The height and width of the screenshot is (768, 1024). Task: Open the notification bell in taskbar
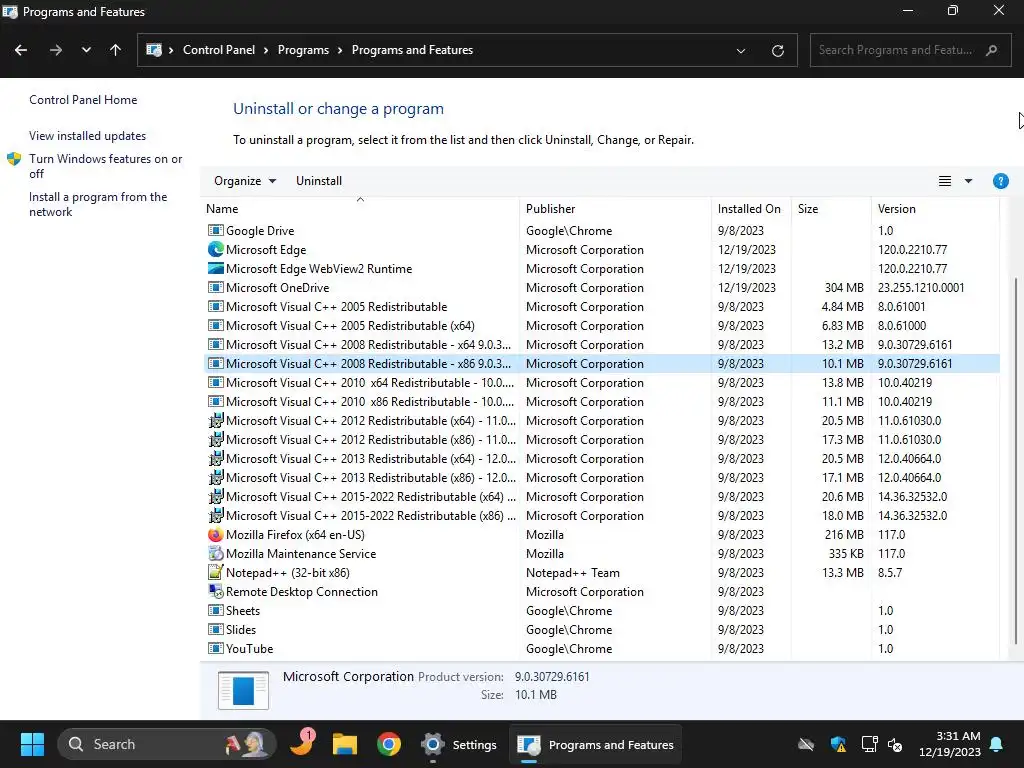point(996,744)
